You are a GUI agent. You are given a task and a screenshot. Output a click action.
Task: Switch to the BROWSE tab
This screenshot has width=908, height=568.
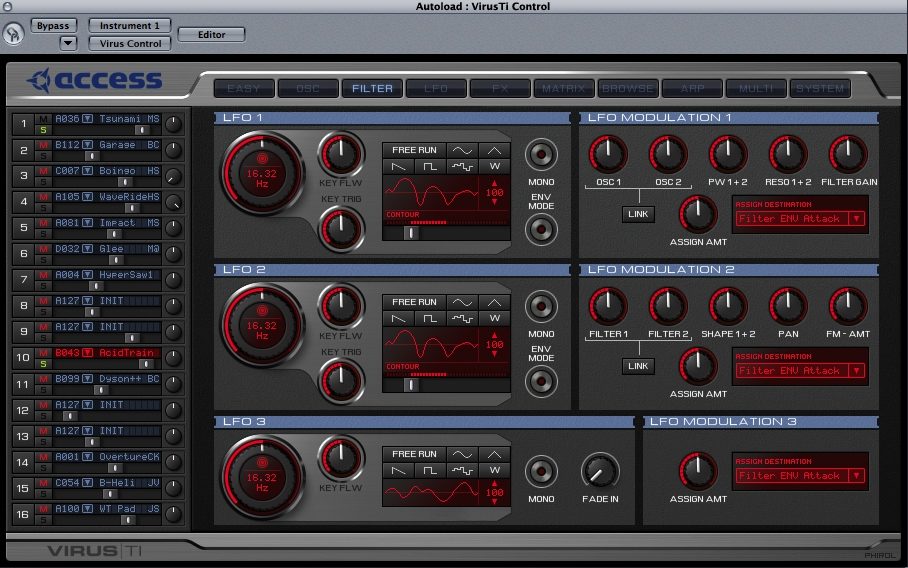[628, 89]
